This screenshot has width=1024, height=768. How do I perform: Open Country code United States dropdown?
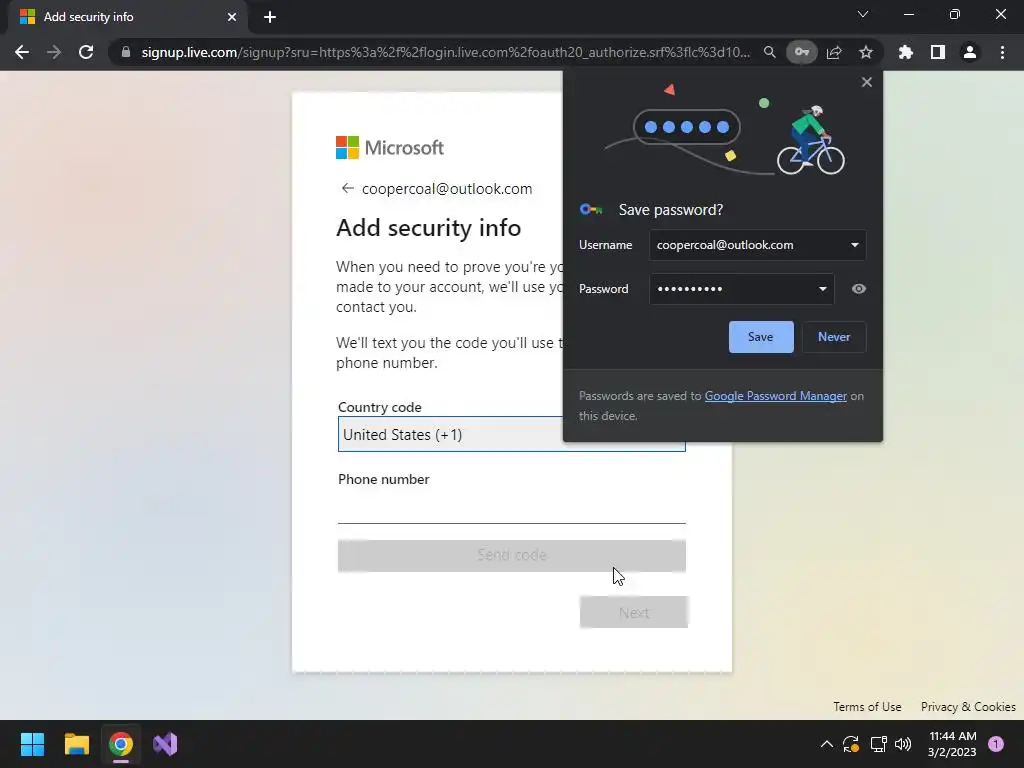511,434
